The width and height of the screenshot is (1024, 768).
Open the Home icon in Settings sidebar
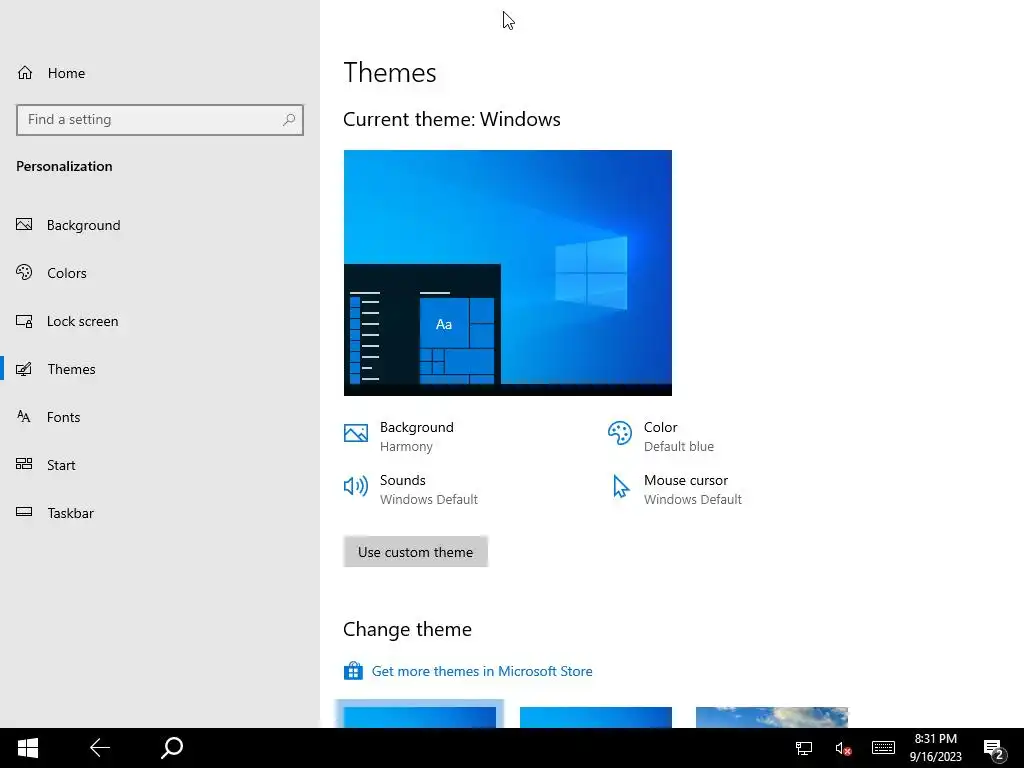point(25,72)
